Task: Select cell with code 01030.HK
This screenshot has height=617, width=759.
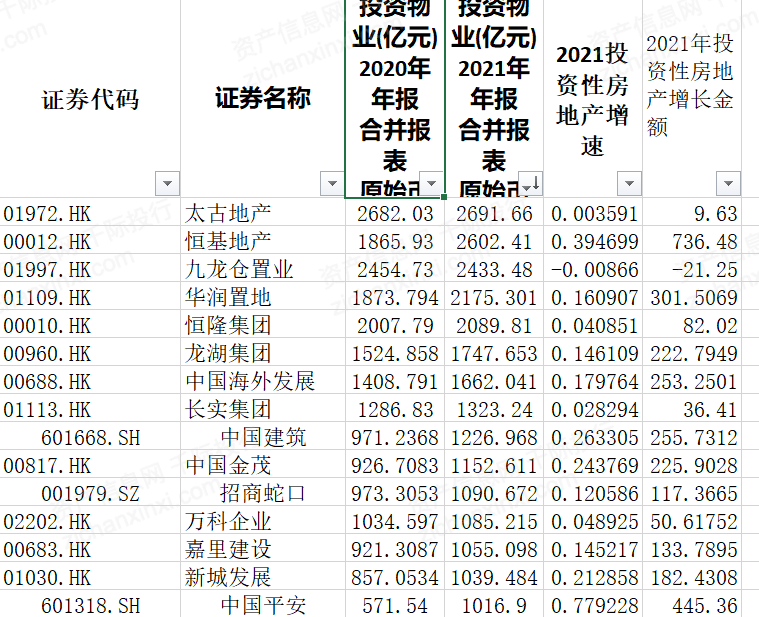Action: click(x=90, y=577)
